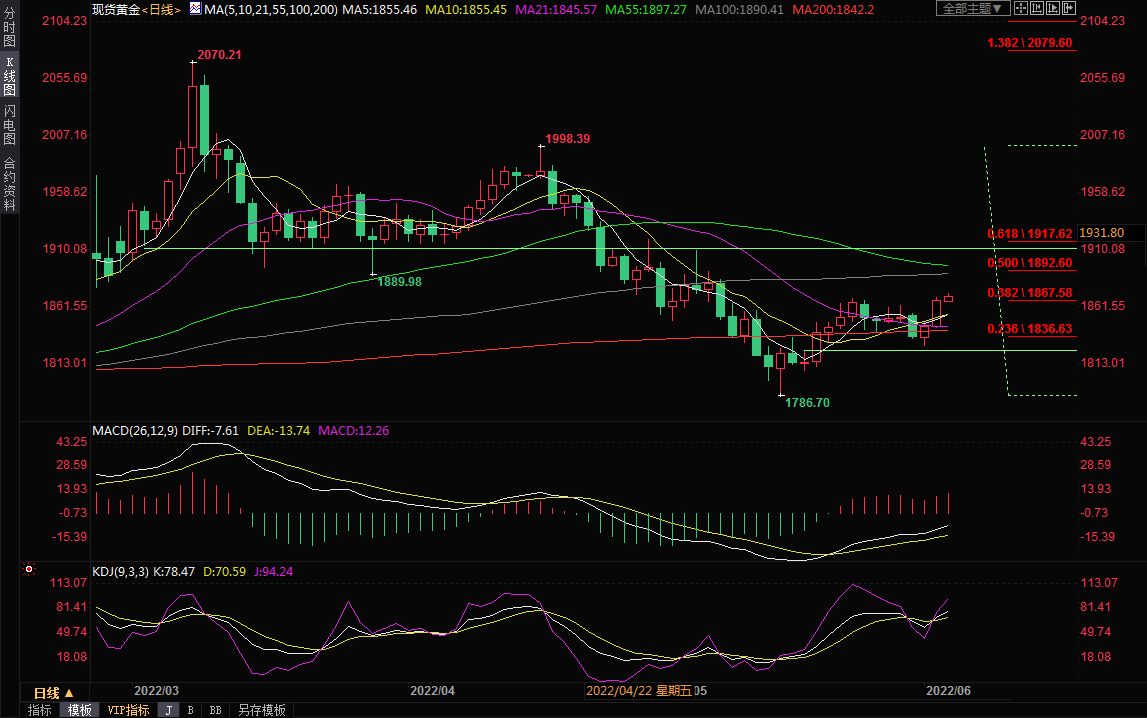Click the 0.618 Fibonacci level at 1917.62
Viewport: 1147px width, 718px height.
click(x=1030, y=233)
